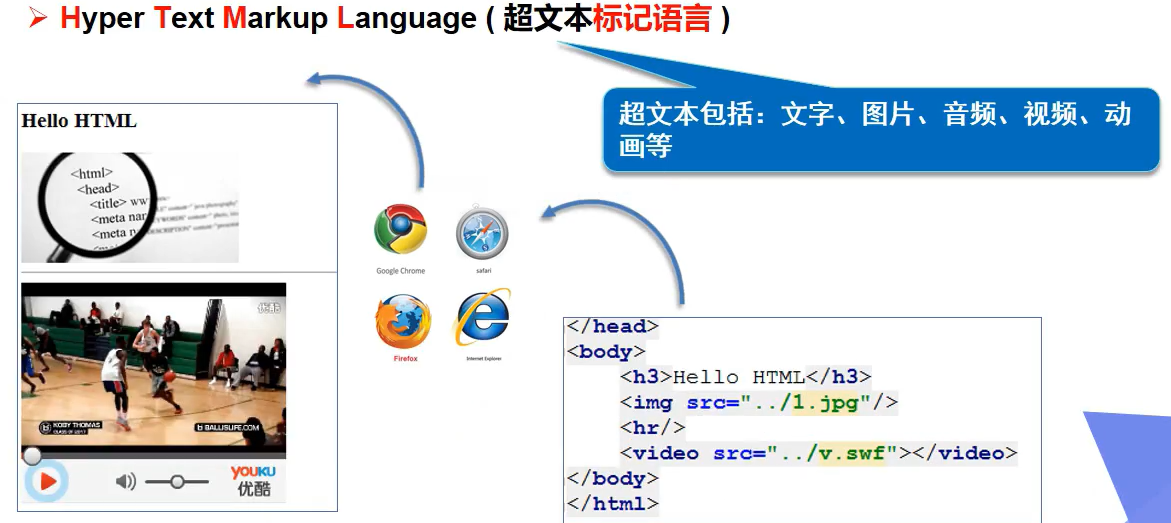Click the 'Hyper Text Markup Language' title
Viewport: 1171px width, 523px height.
click(268, 18)
